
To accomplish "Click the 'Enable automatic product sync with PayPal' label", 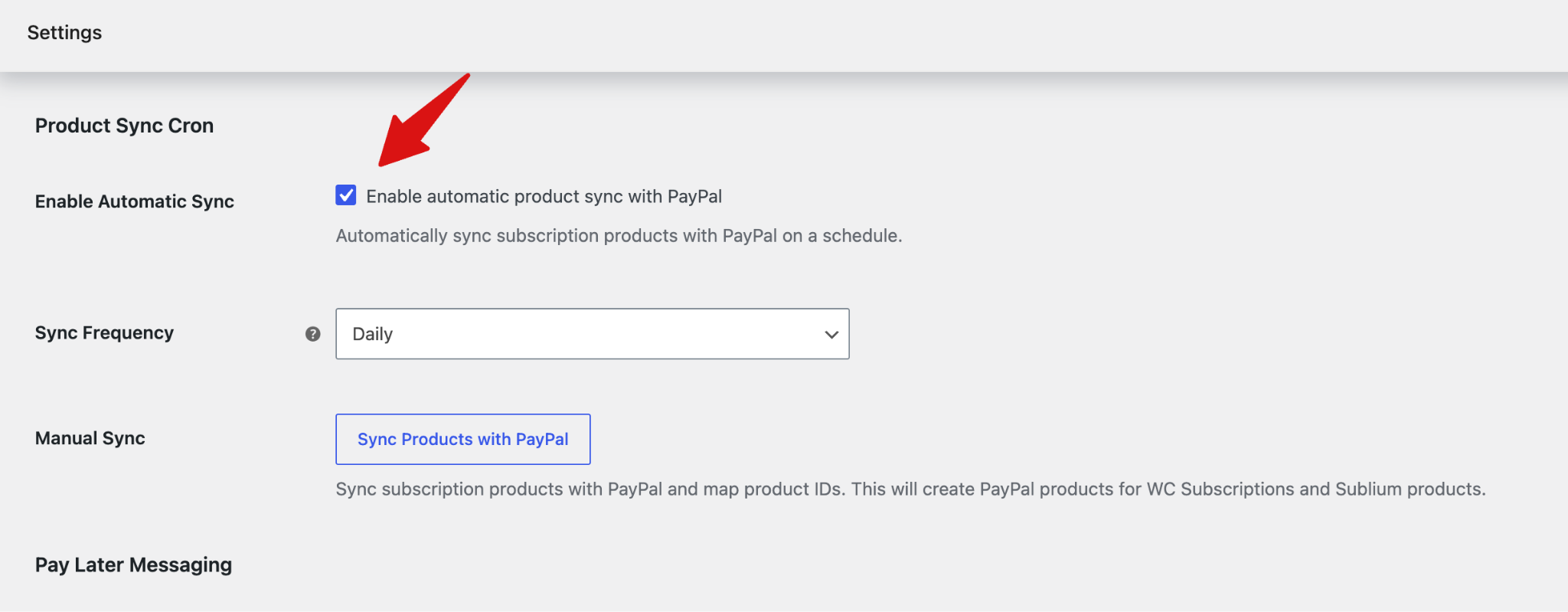I will 544,197.
